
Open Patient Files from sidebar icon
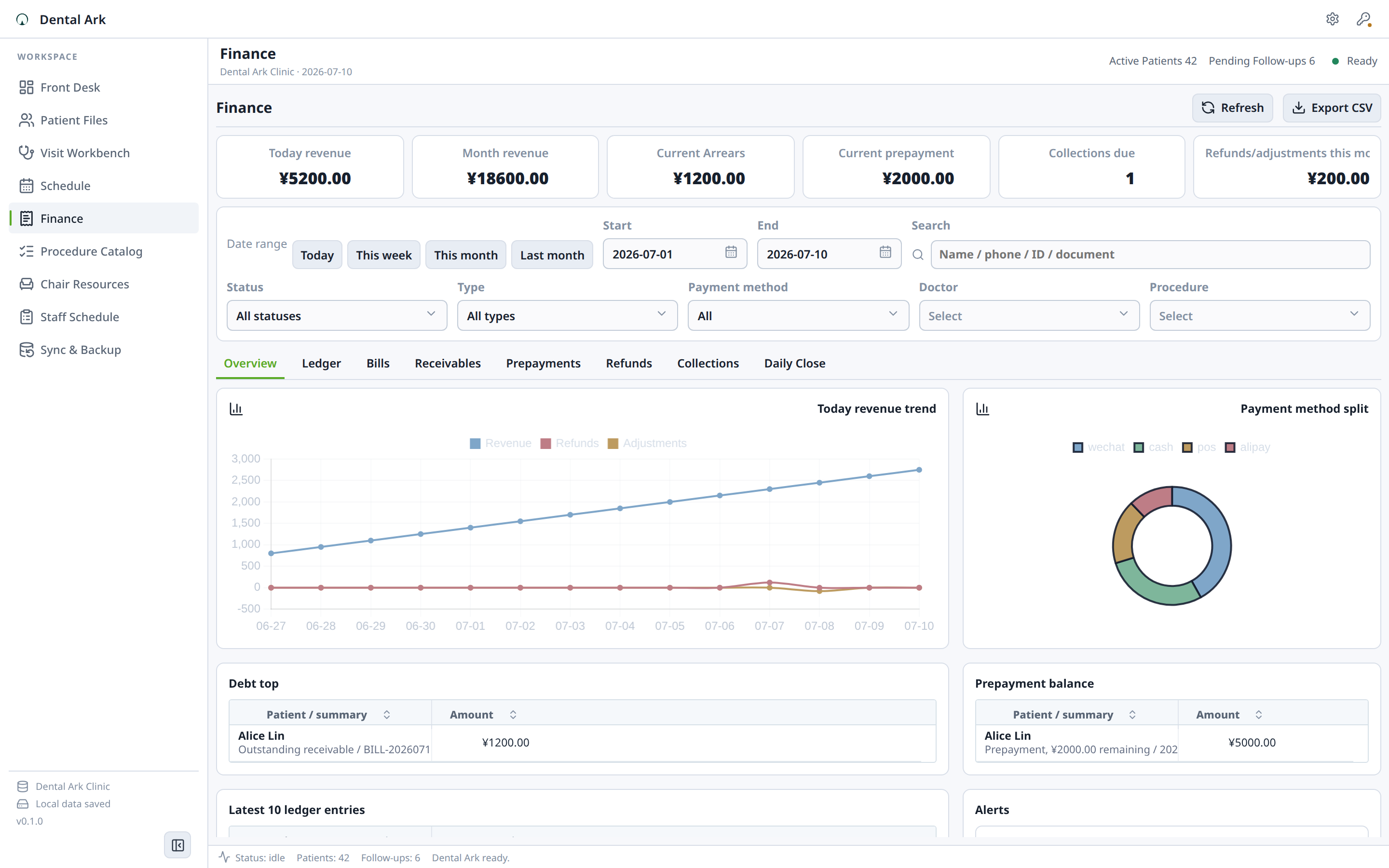tap(27, 120)
